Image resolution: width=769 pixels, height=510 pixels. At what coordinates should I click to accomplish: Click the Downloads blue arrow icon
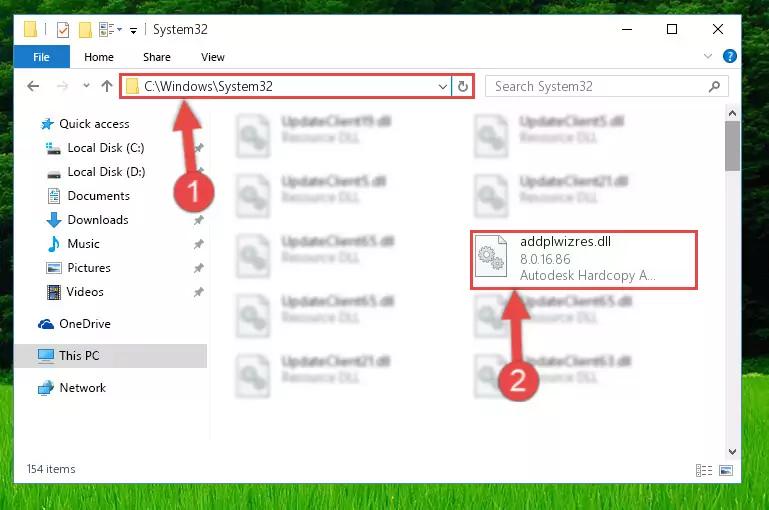(53, 220)
